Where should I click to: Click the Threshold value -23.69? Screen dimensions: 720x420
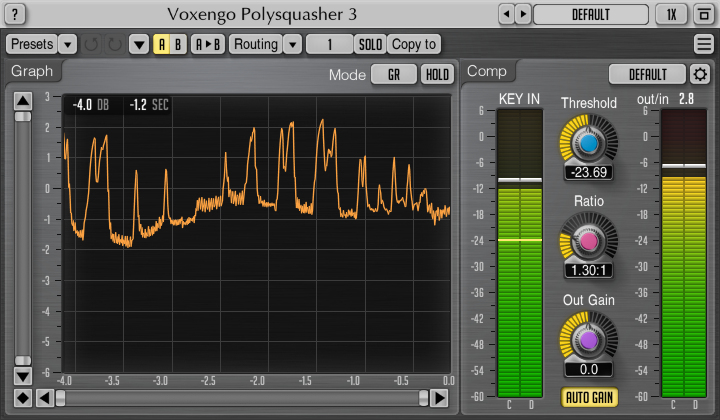589,173
